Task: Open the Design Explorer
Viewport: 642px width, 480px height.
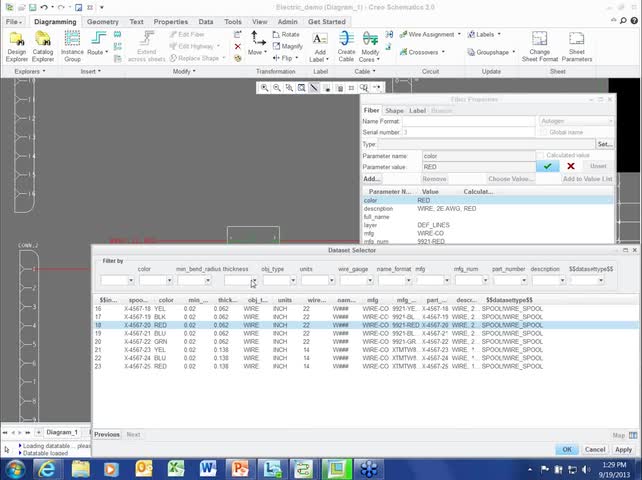Action: 16,47
